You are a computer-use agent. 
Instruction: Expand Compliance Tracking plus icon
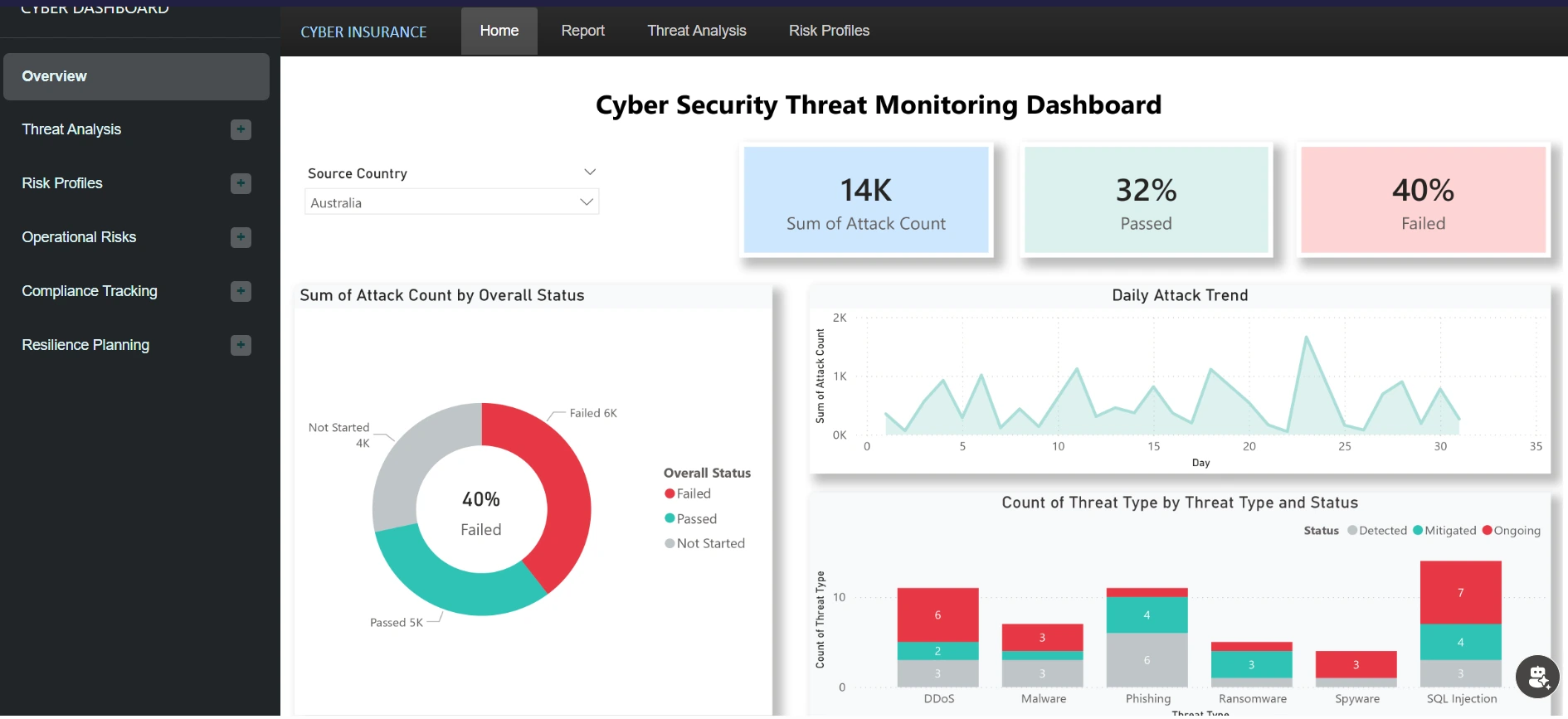[241, 291]
